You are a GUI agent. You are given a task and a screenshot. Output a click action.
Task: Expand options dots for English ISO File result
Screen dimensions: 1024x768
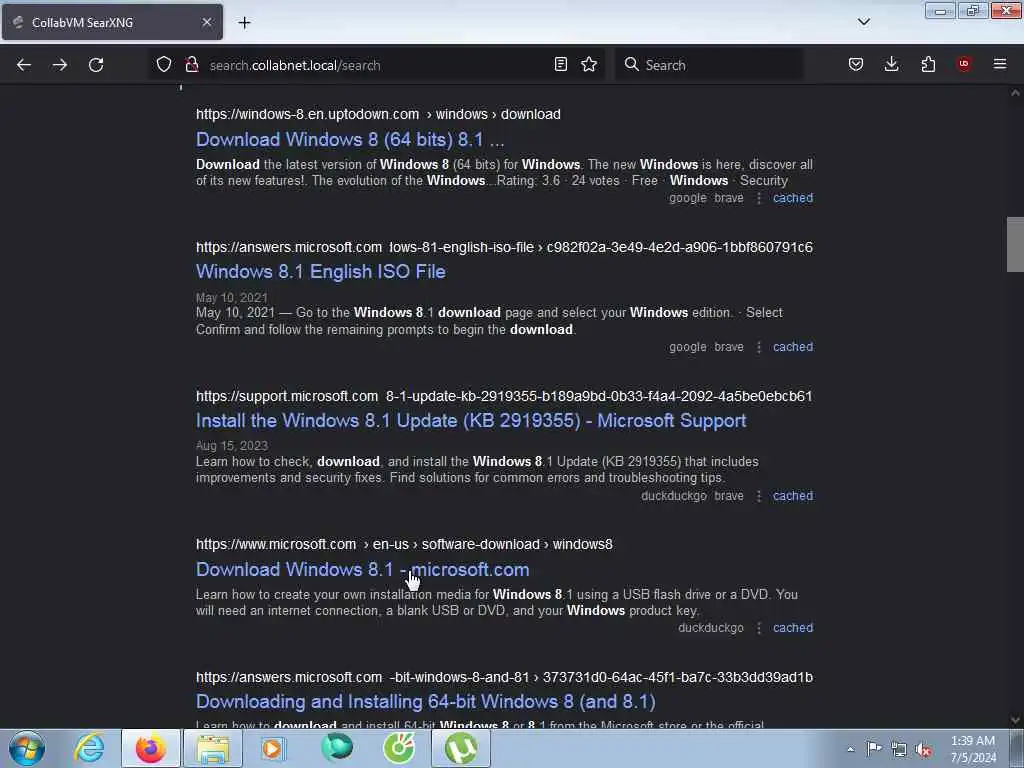click(x=759, y=347)
